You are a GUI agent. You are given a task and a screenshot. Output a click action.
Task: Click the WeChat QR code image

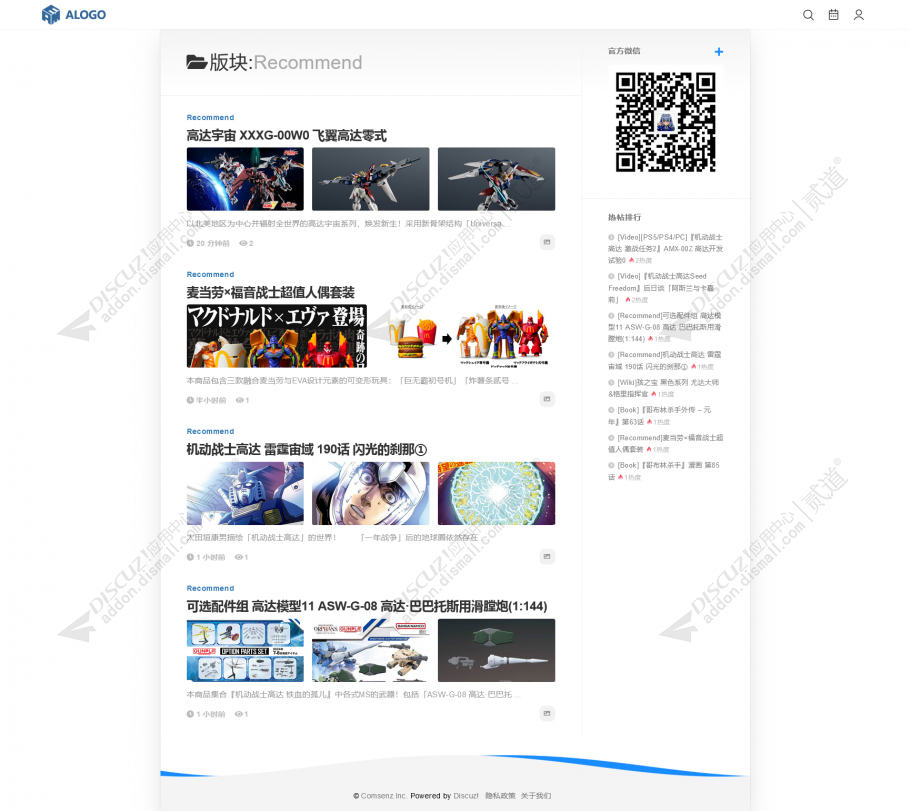point(665,122)
